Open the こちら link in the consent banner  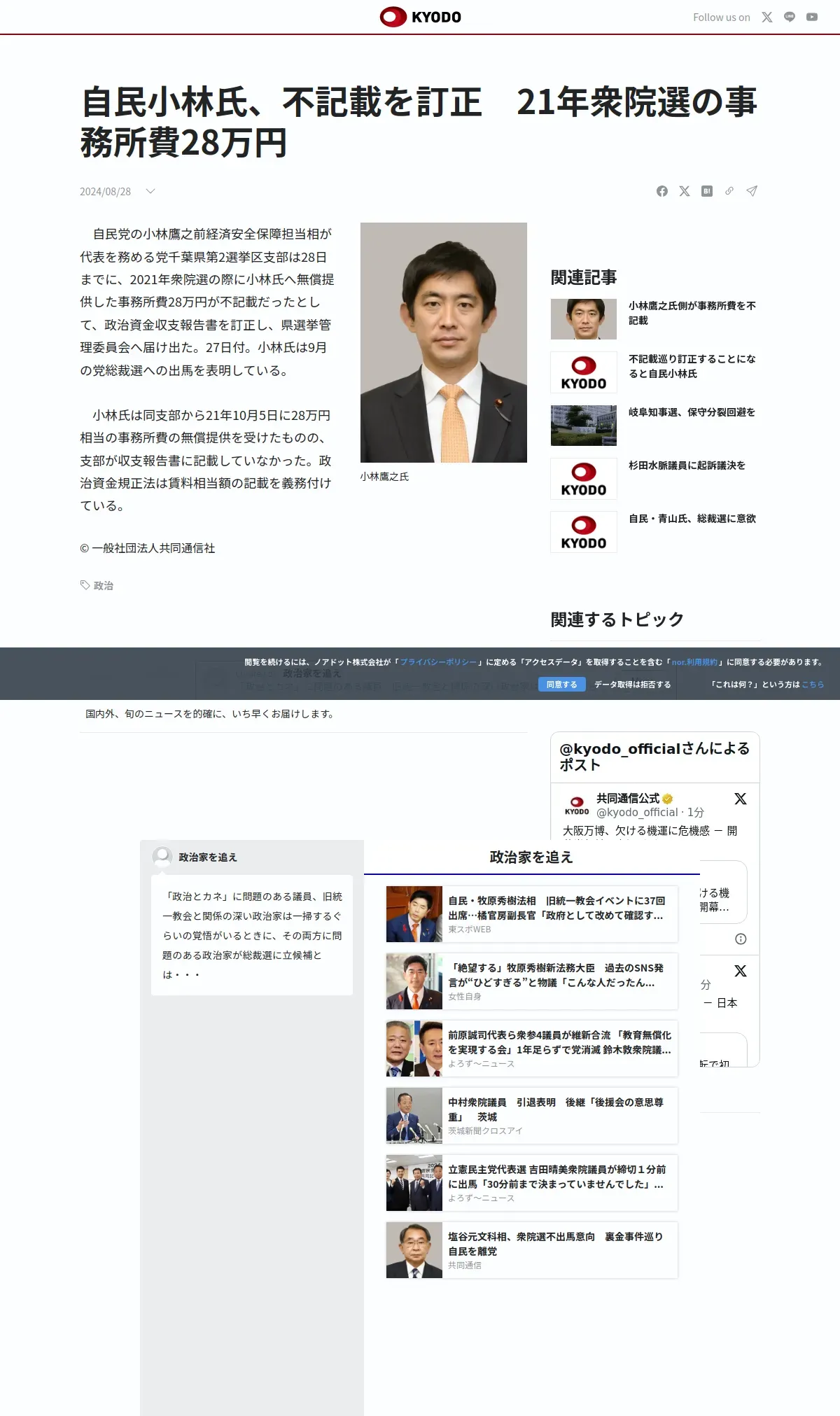click(813, 685)
